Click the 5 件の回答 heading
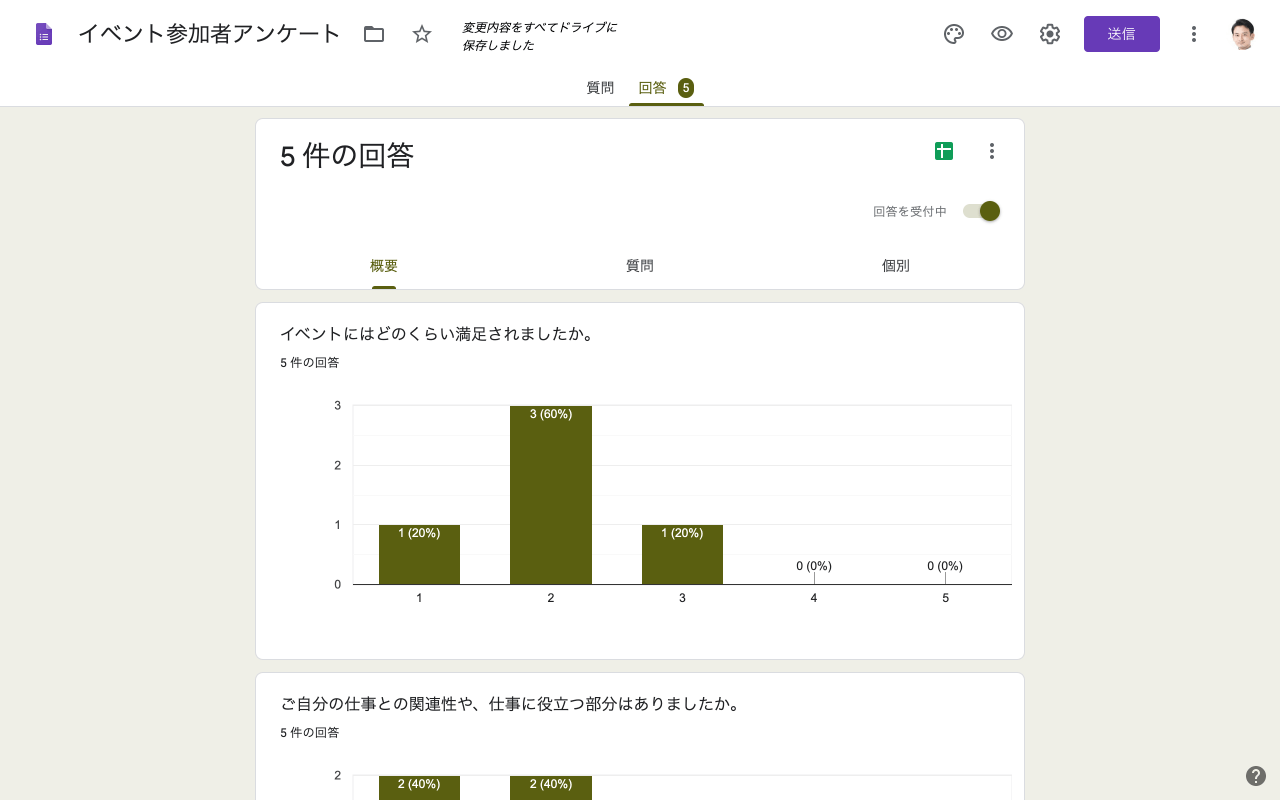 point(347,156)
